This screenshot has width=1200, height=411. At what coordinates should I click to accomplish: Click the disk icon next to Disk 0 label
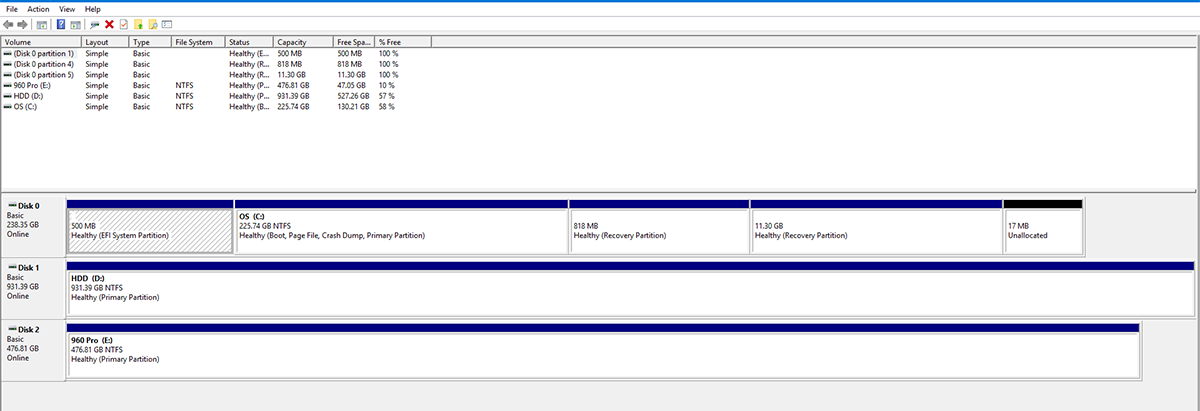(x=12, y=205)
